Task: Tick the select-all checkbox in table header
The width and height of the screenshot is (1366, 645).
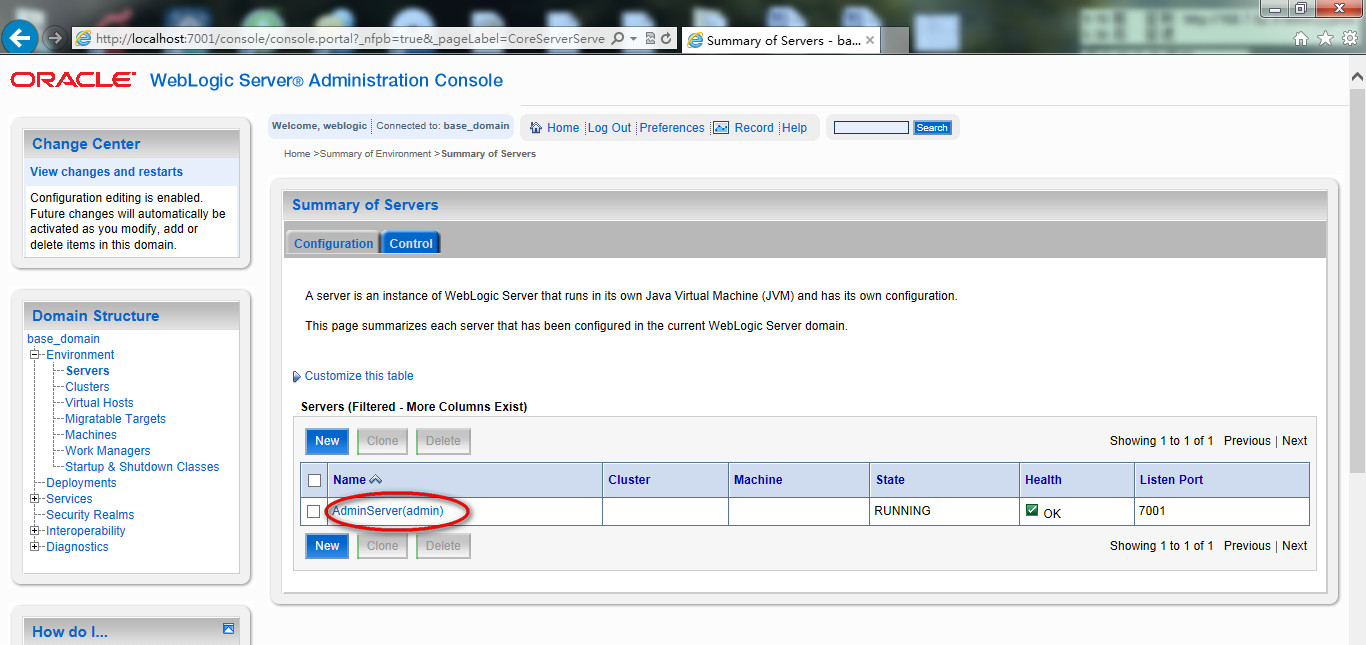Action: 314,480
